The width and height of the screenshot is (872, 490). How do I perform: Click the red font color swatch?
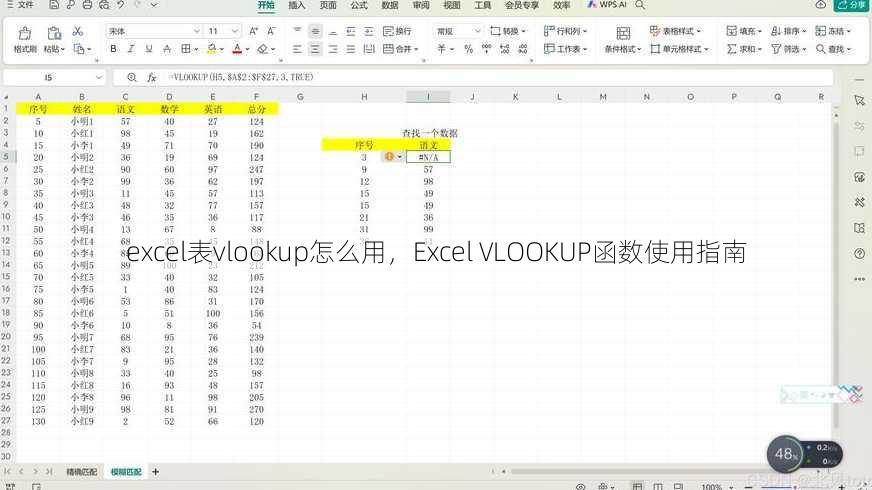[237, 49]
